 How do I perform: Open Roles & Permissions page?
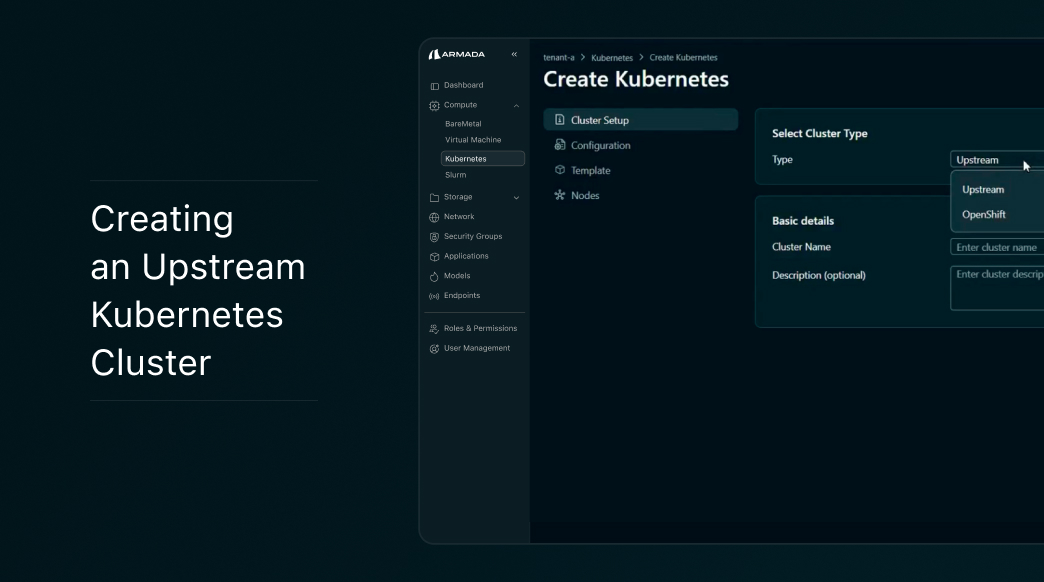pos(480,329)
